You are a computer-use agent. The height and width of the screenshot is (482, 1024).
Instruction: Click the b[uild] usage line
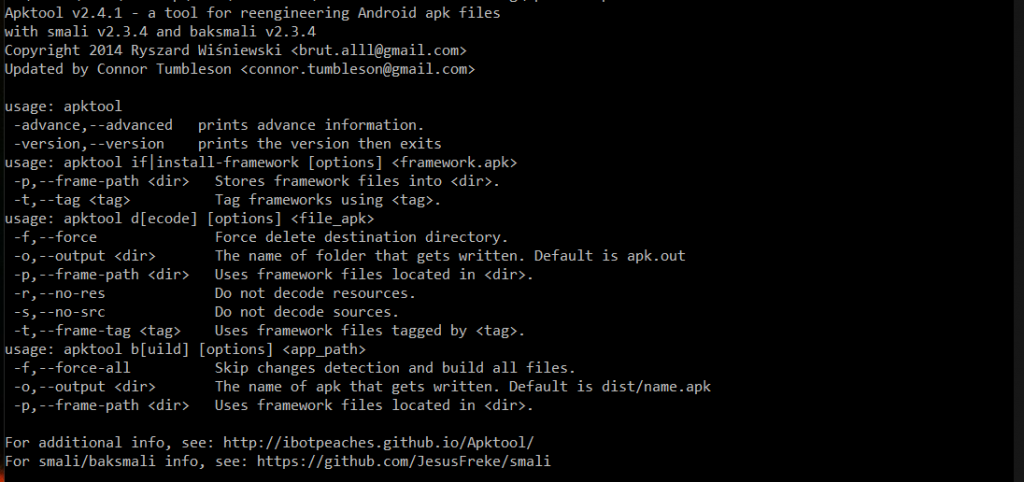coord(185,349)
